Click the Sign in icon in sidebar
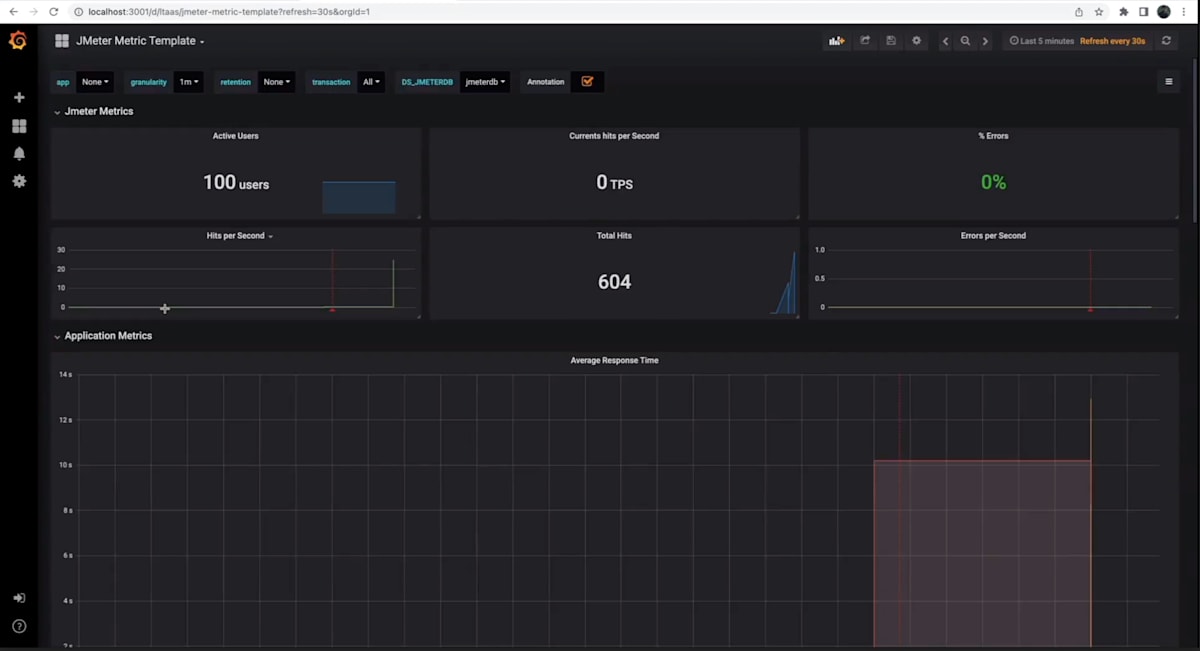This screenshot has width=1200, height=651. (x=18, y=598)
